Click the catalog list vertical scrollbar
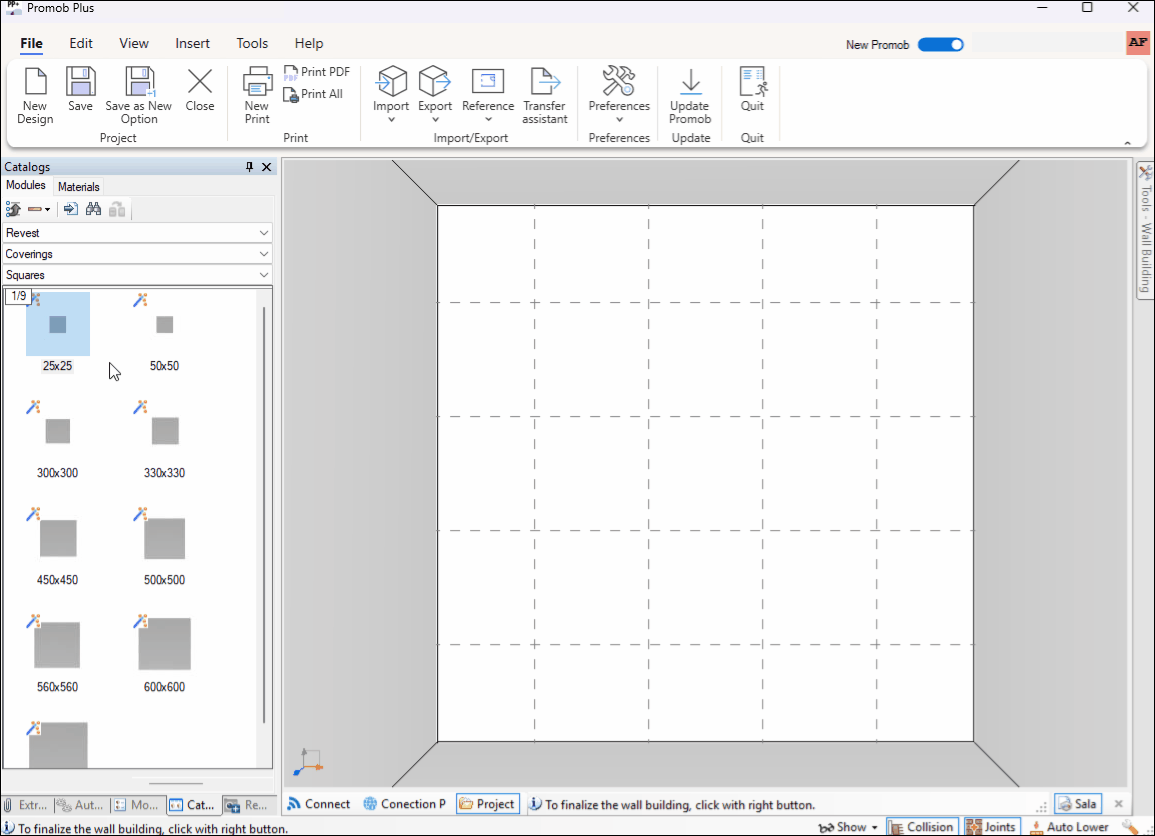Viewport: 1155px width, 836px height. point(264,515)
